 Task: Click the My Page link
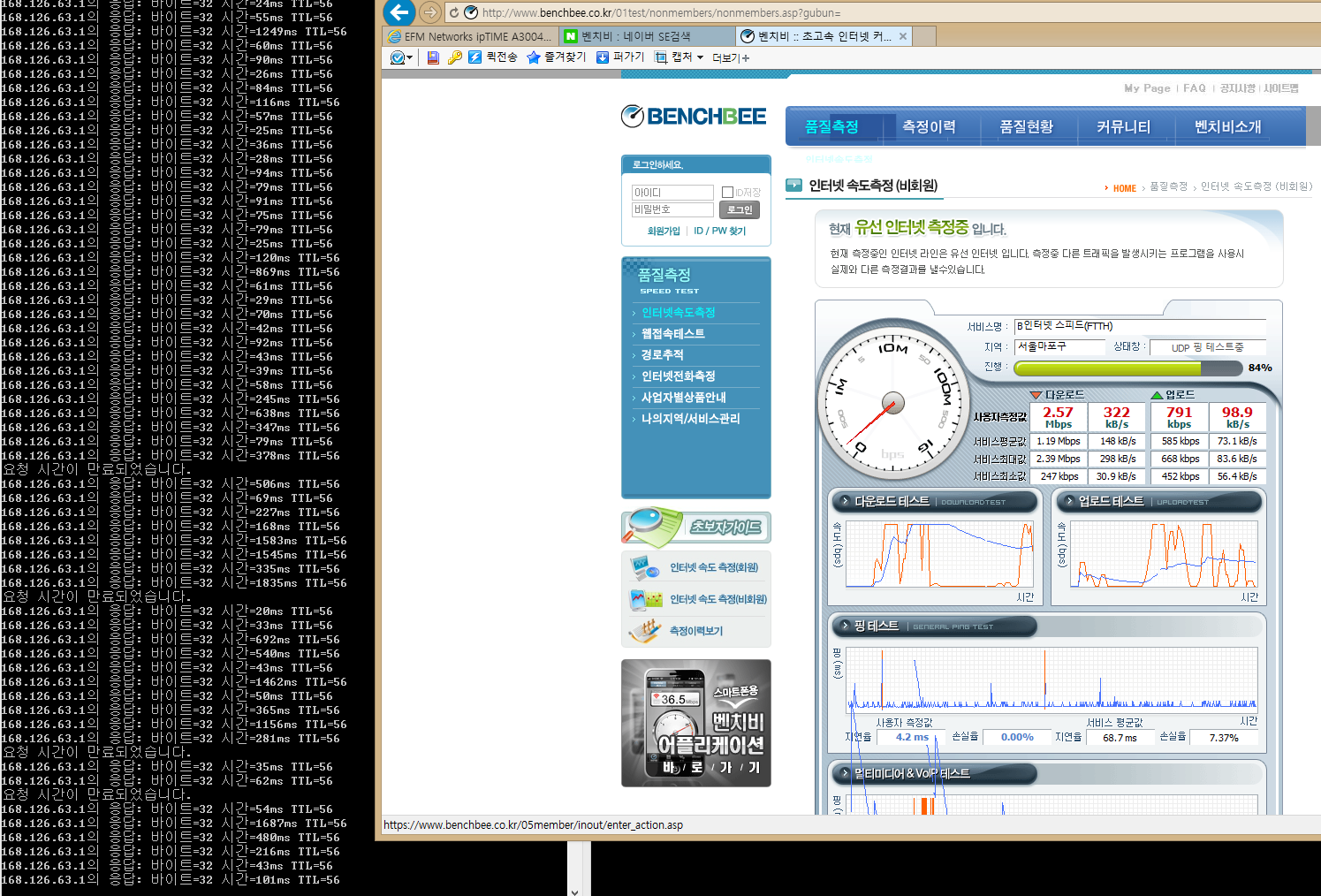click(x=1147, y=88)
